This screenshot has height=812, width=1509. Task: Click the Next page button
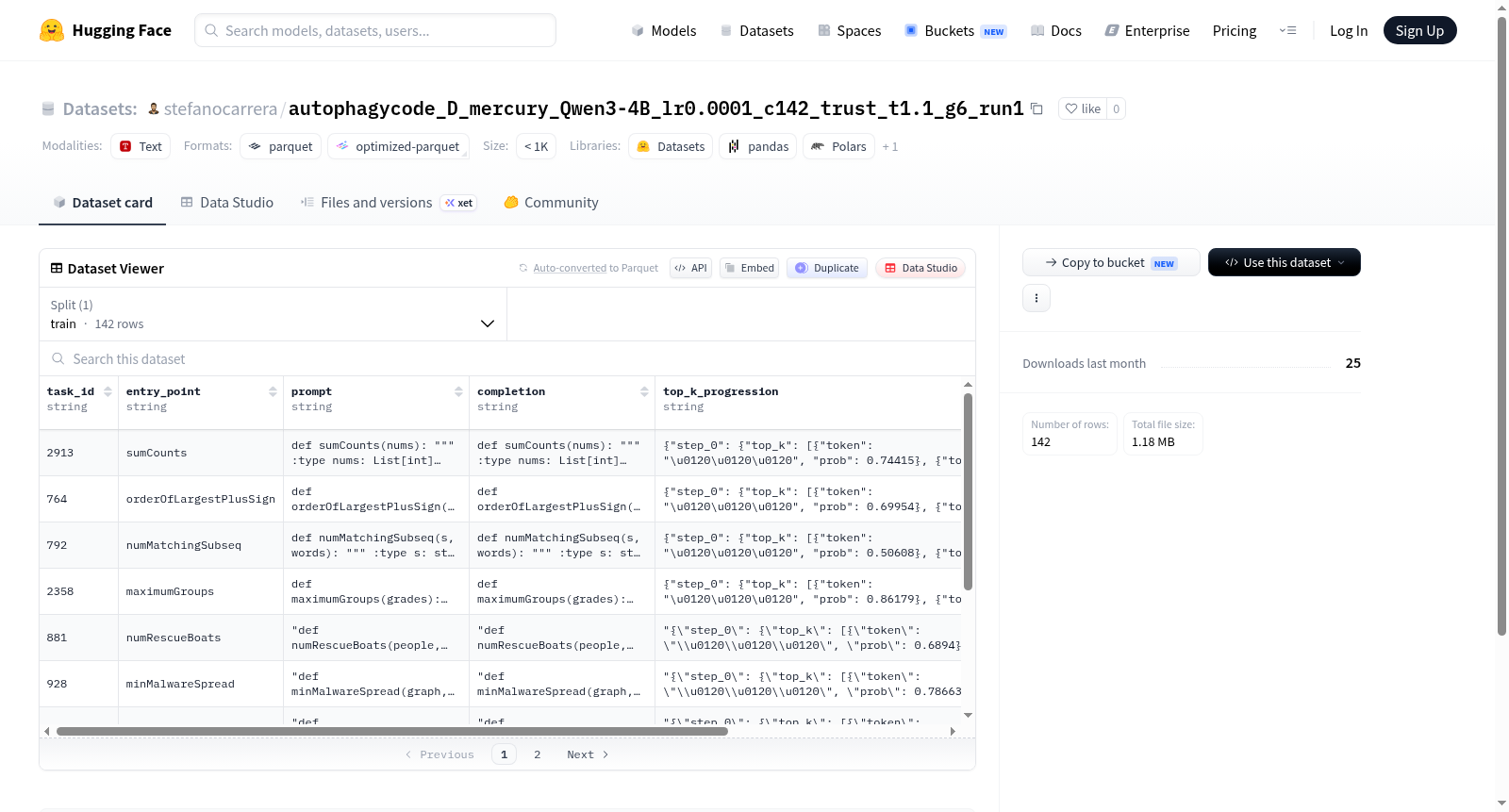pyautogui.click(x=588, y=754)
